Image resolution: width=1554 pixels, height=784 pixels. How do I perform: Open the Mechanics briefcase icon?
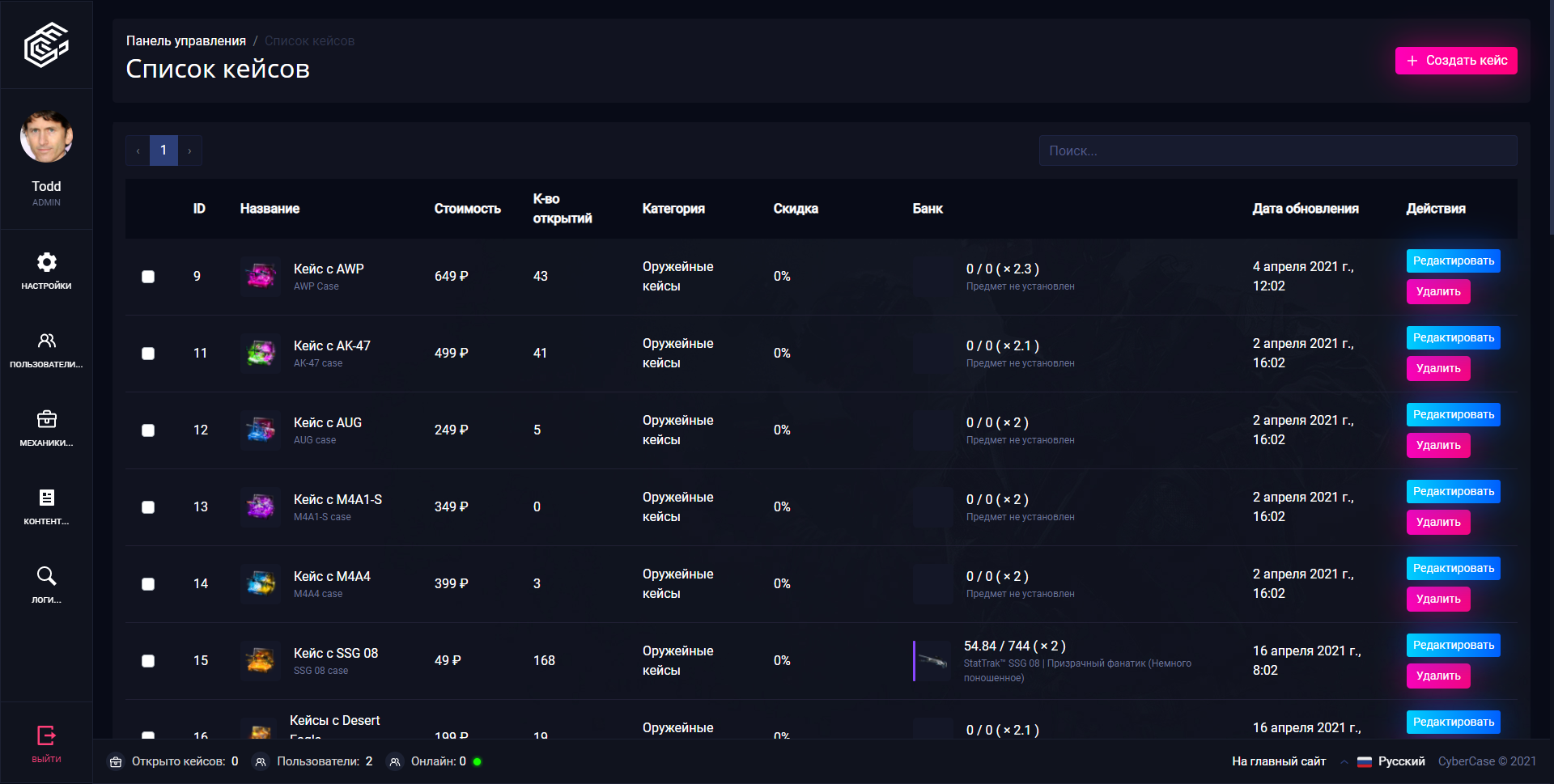[x=46, y=419]
